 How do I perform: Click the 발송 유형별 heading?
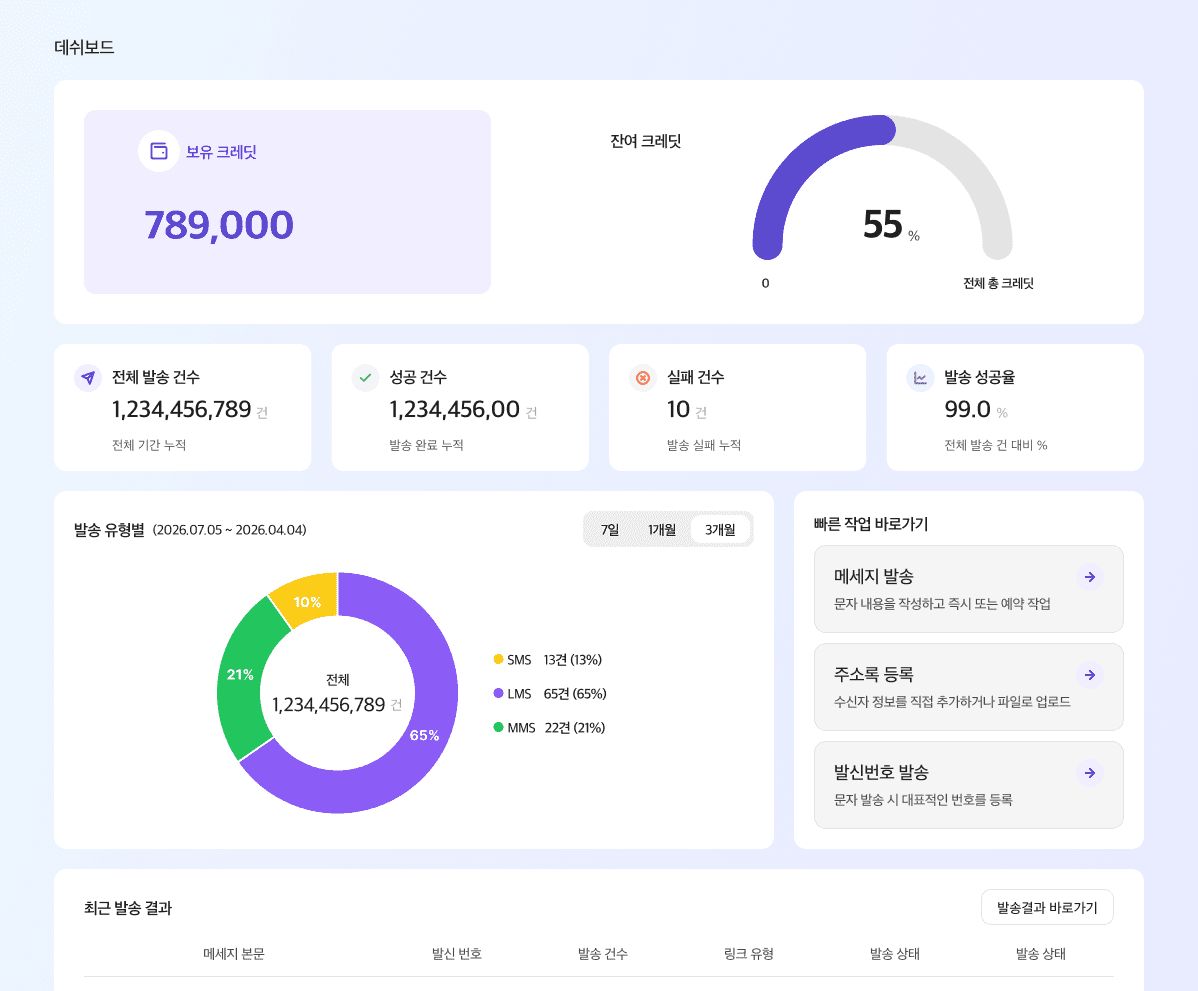coord(109,530)
